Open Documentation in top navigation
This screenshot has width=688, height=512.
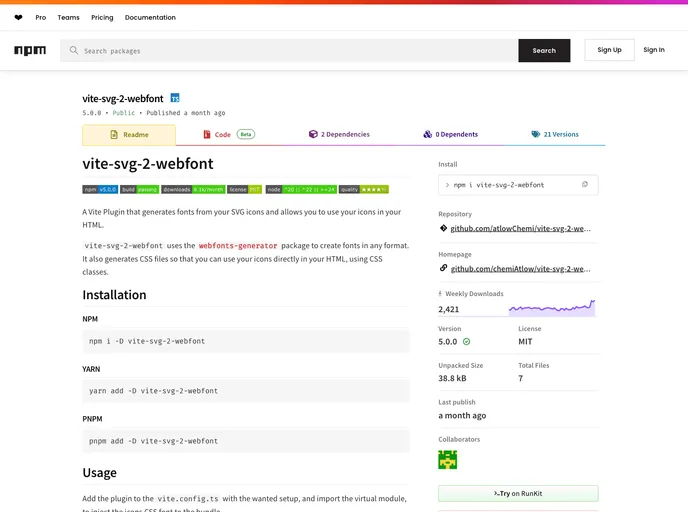tap(150, 18)
